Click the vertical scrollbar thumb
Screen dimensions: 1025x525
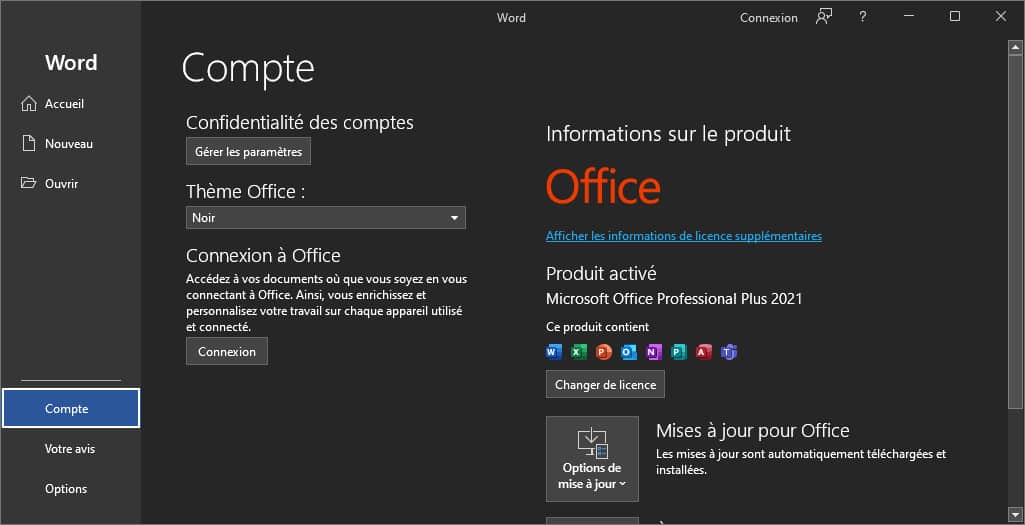pos(1015,232)
